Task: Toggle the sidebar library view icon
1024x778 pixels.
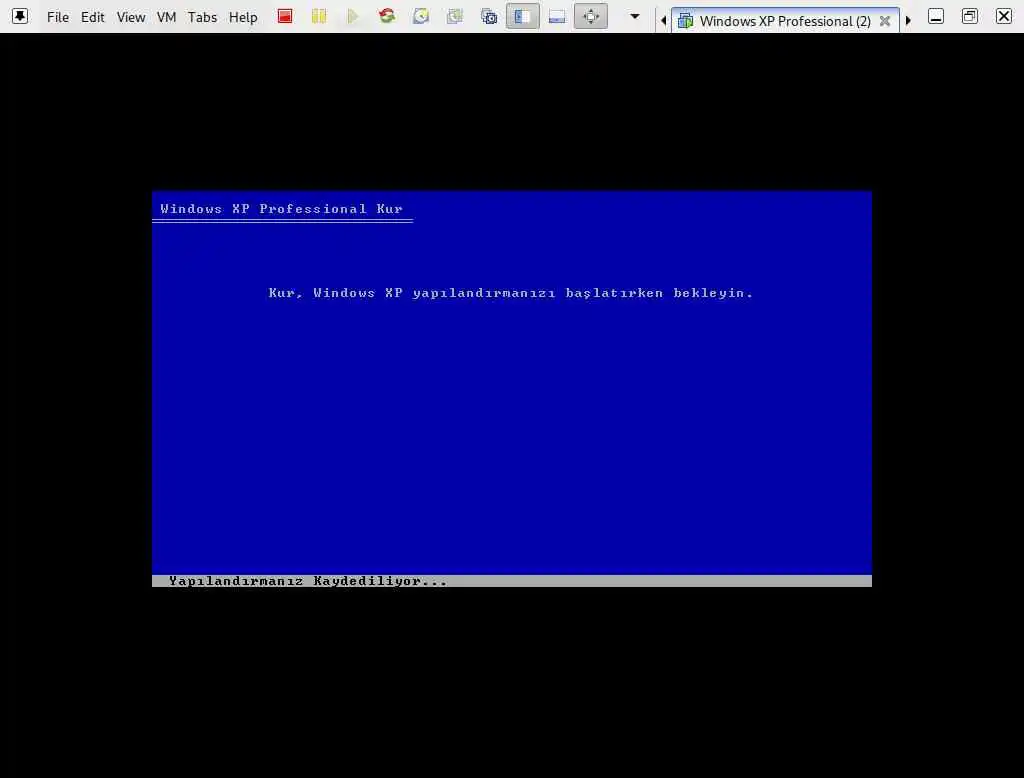Action: point(522,16)
